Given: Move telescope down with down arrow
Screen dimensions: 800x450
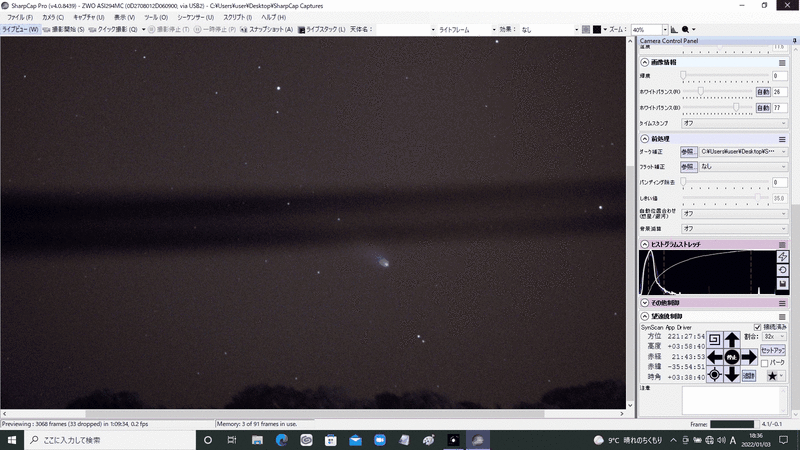Looking at the screenshot, I should [x=732, y=375].
